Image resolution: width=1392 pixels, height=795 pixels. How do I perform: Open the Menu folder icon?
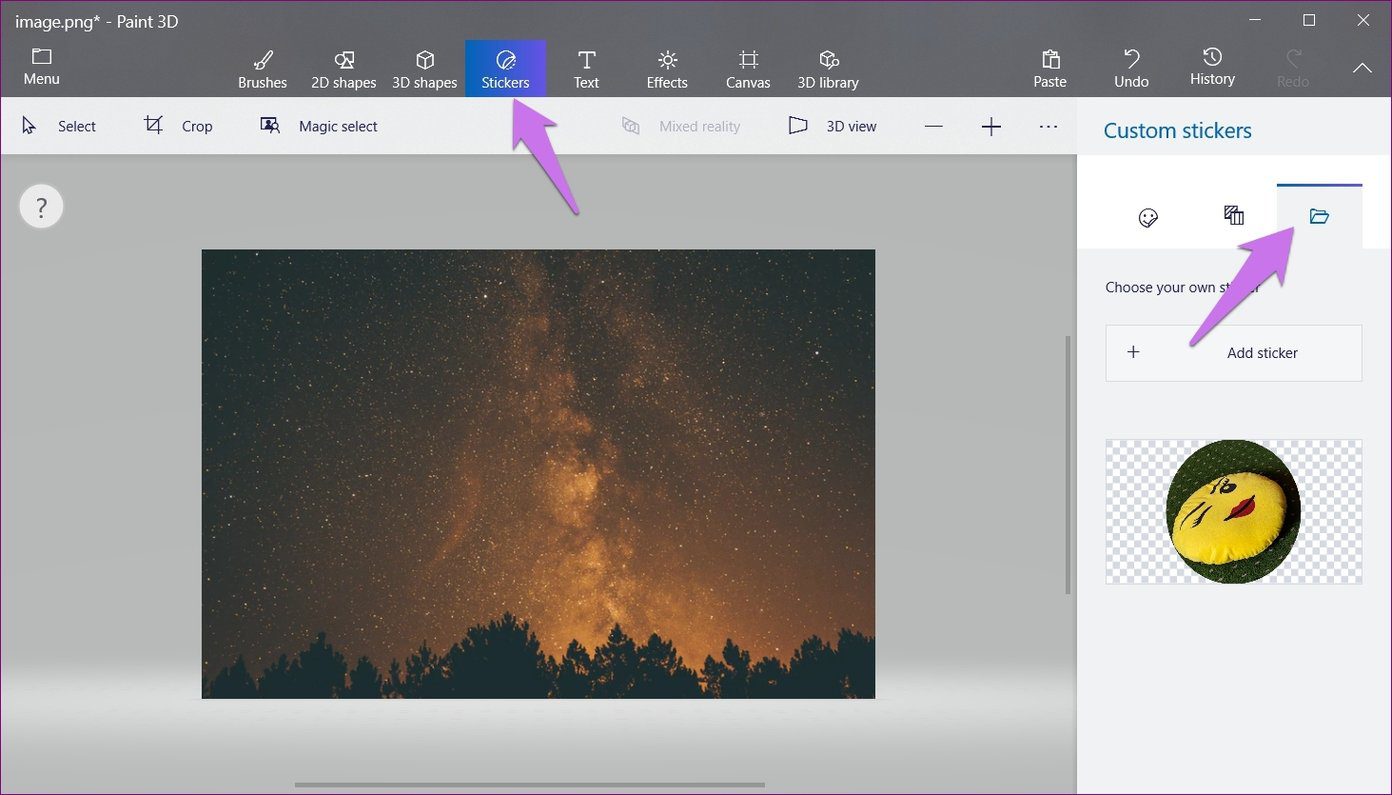pos(41,66)
